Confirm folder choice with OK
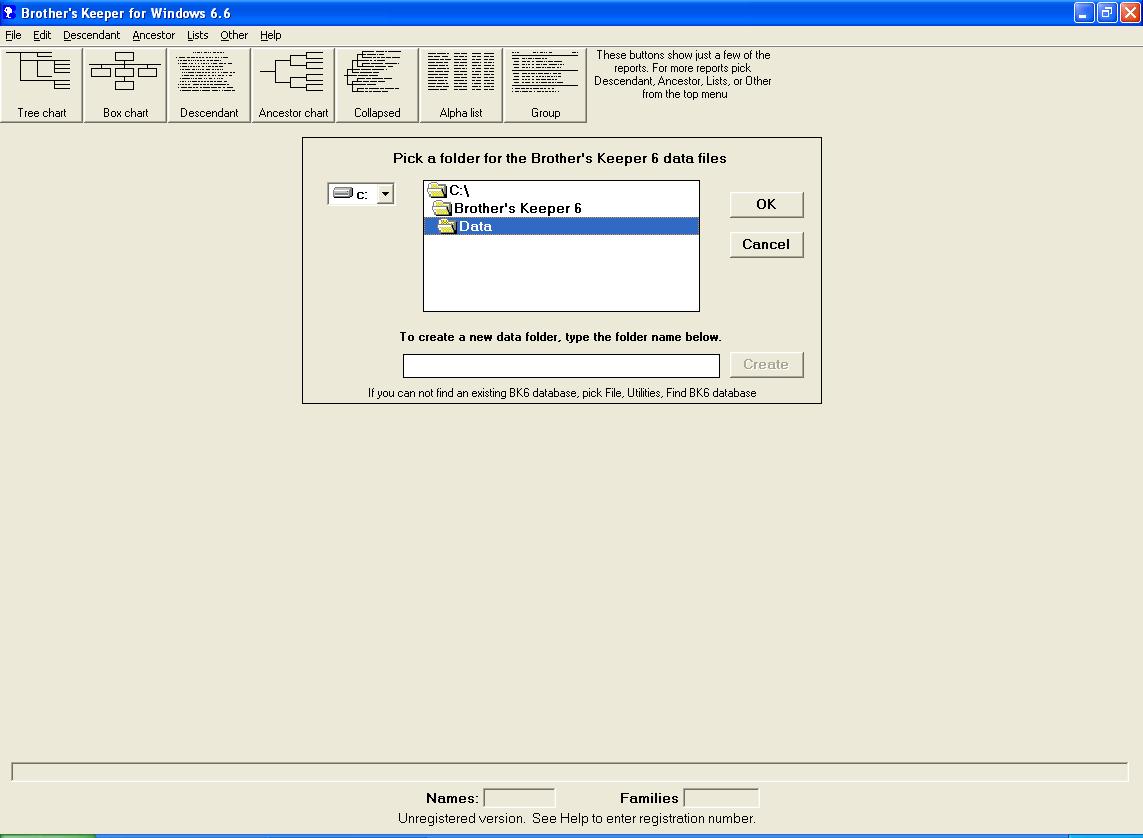The image size is (1143, 838). (x=766, y=204)
